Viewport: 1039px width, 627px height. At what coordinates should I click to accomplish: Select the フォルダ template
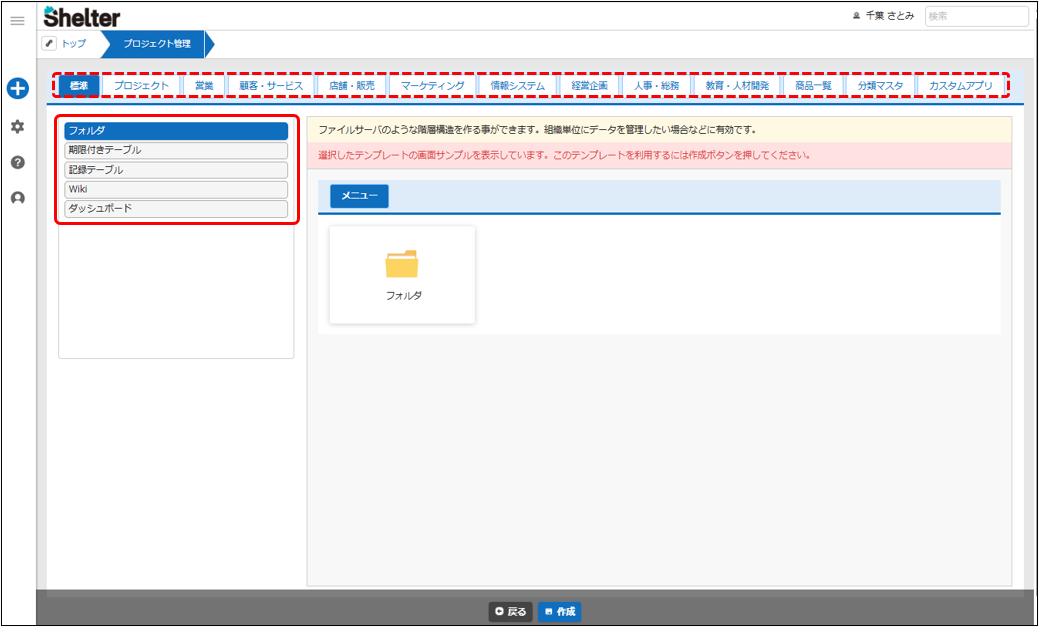176,131
